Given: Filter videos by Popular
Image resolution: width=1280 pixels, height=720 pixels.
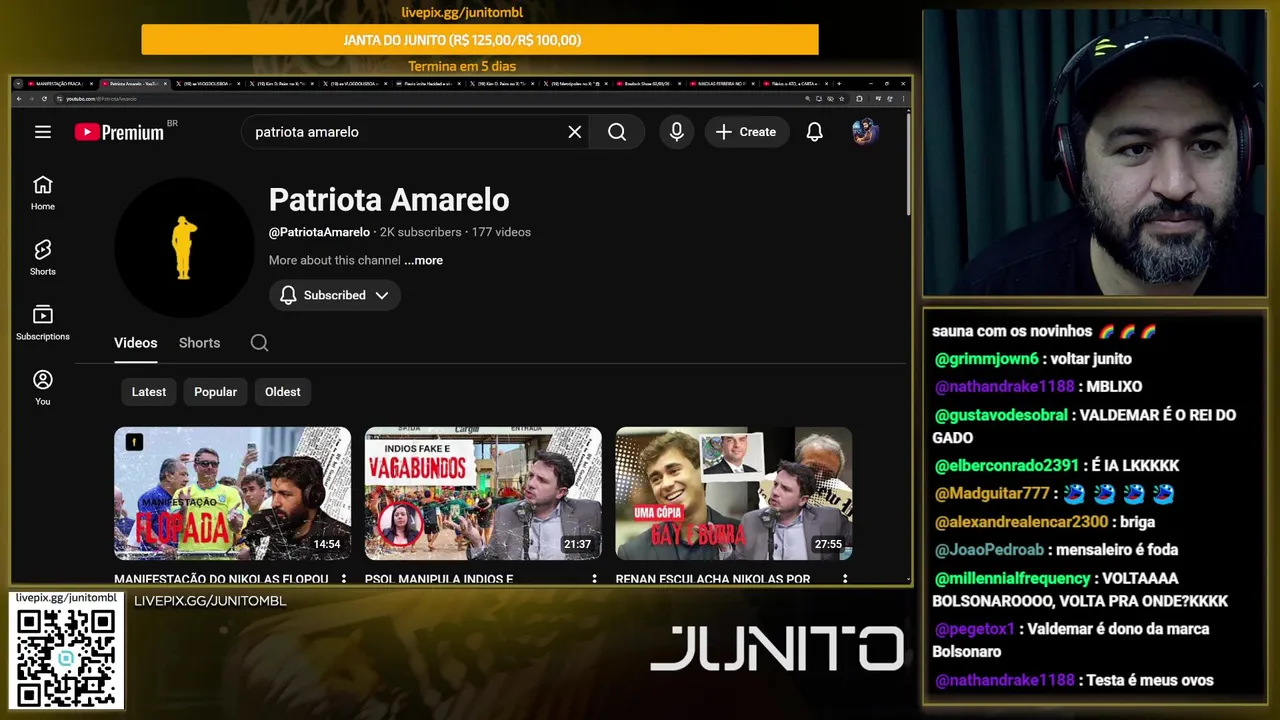Looking at the screenshot, I should [x=215, y=392].
